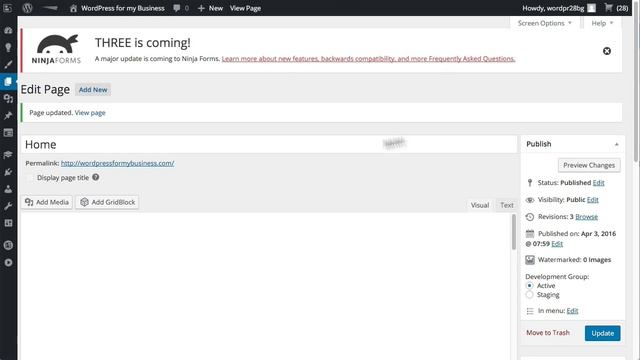Click the Add Media button
This screenshot has height=360, width=640.
click(47, 202)
